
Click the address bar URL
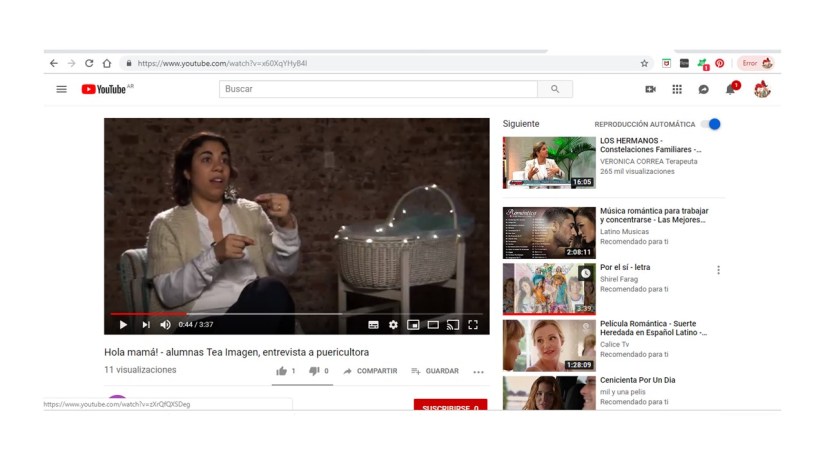tap(222, 63)
